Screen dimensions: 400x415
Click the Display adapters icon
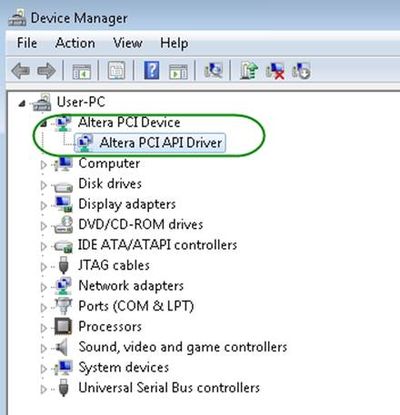coord(63,204)
